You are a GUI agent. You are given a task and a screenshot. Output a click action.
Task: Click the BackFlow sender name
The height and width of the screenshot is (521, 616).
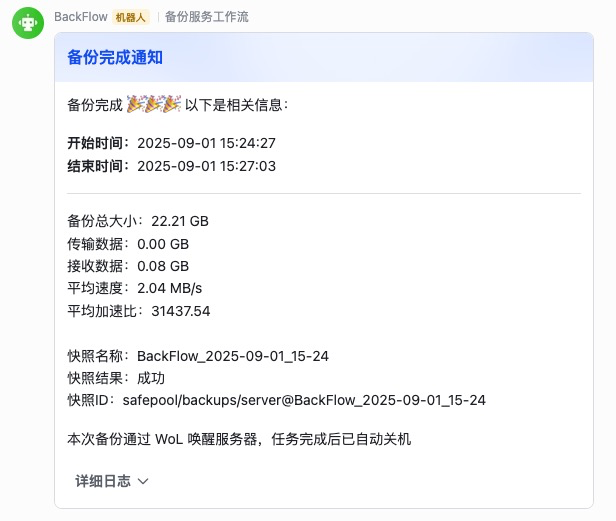81,17
